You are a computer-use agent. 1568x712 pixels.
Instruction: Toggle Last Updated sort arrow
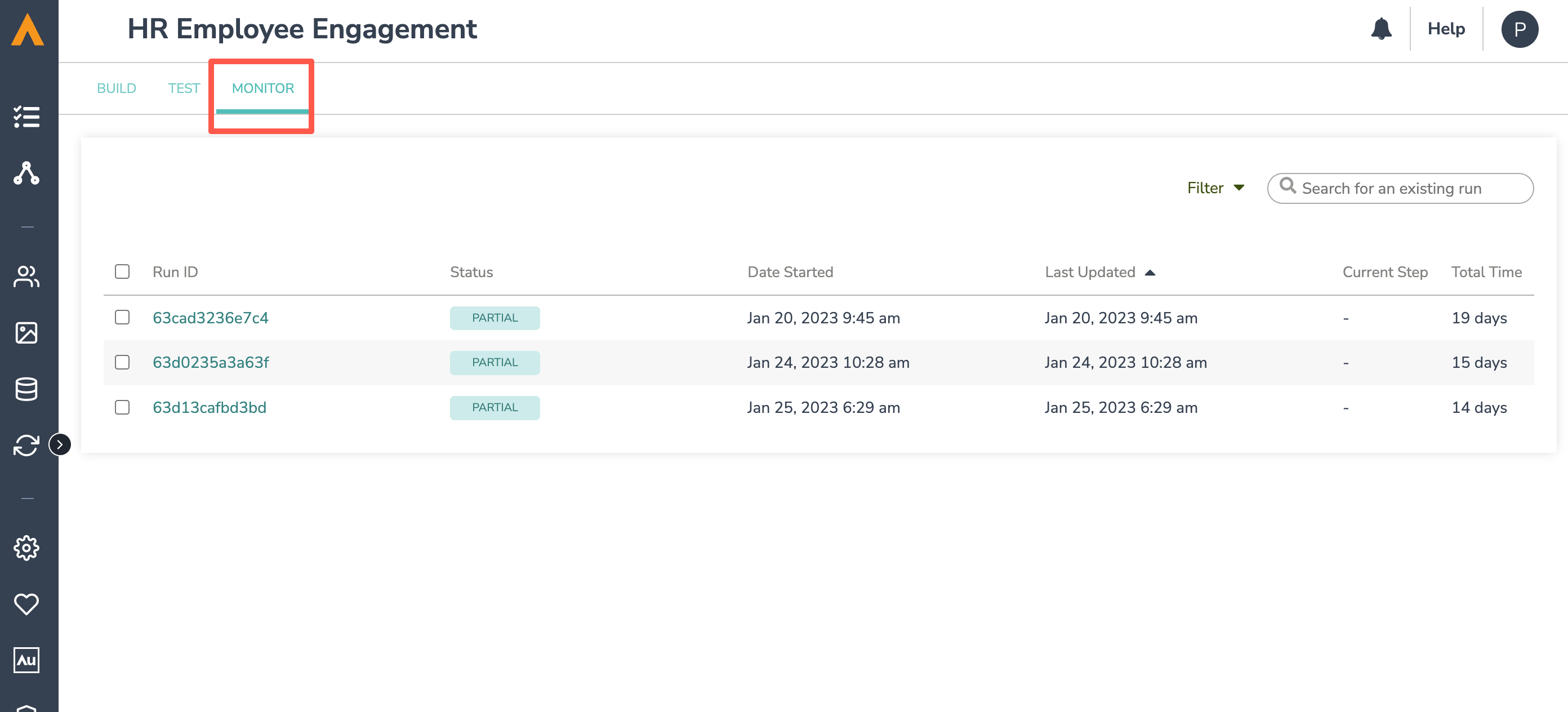1149,273
